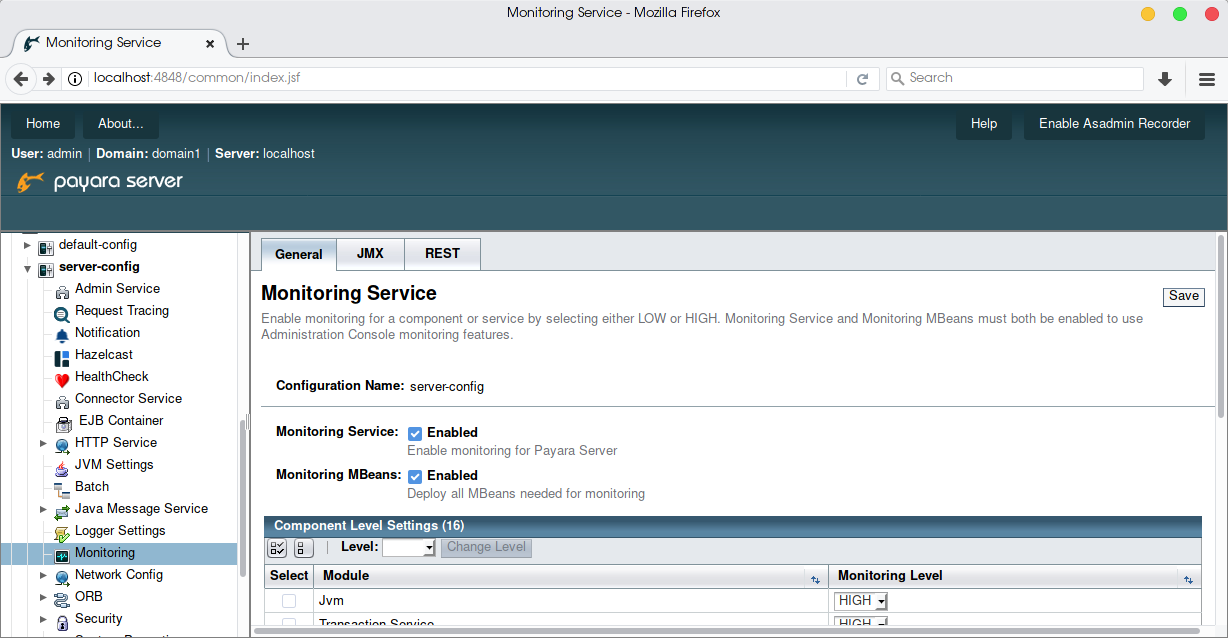Collapse the server-config tree node
The height and width of the screenshot is (638, 1228).
(27, 268)
